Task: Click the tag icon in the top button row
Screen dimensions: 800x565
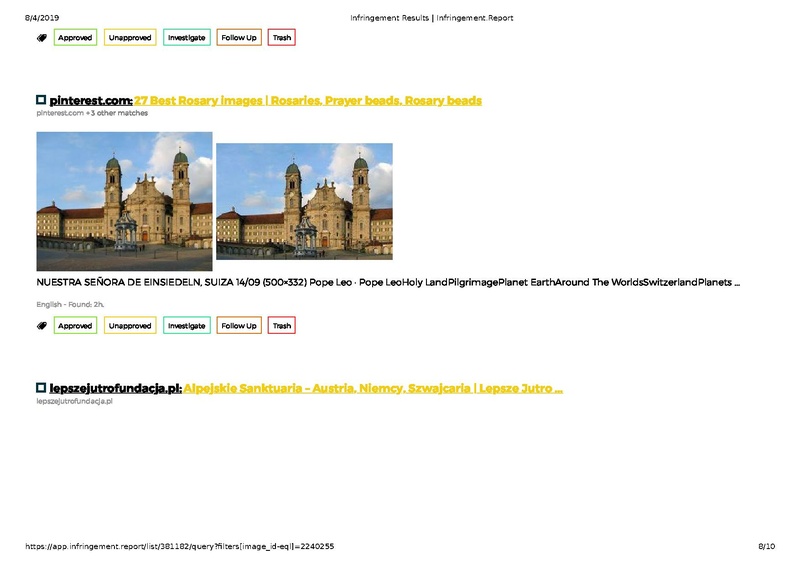Action: click(42, 38)
